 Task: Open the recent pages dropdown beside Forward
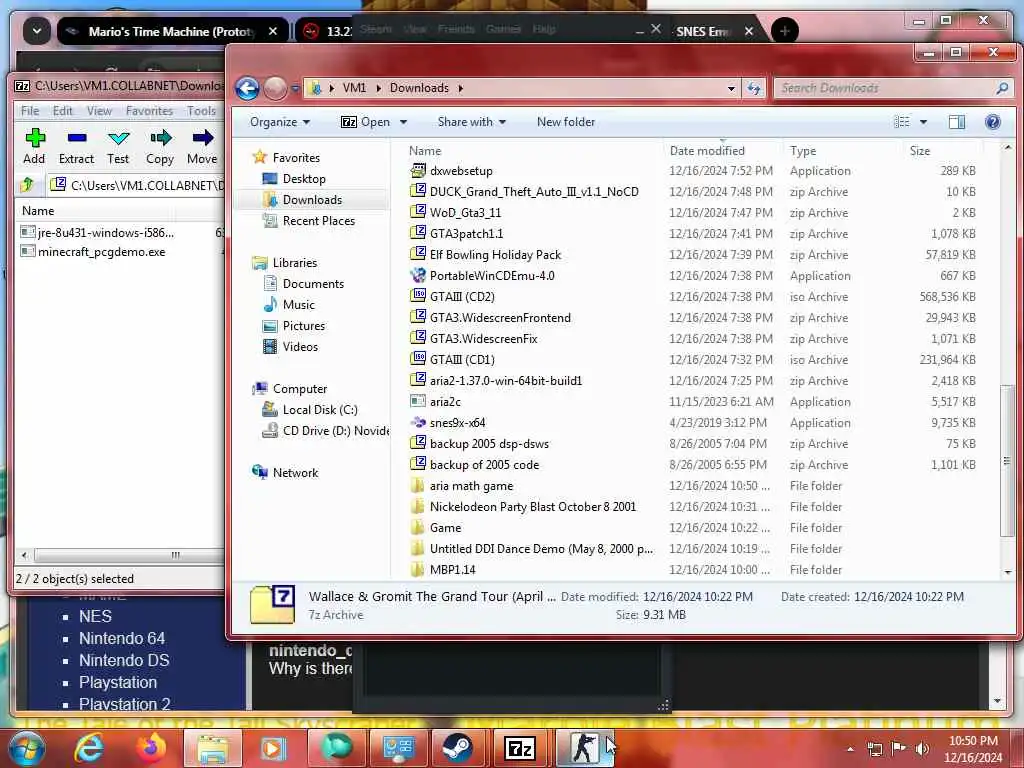[295, 88]
